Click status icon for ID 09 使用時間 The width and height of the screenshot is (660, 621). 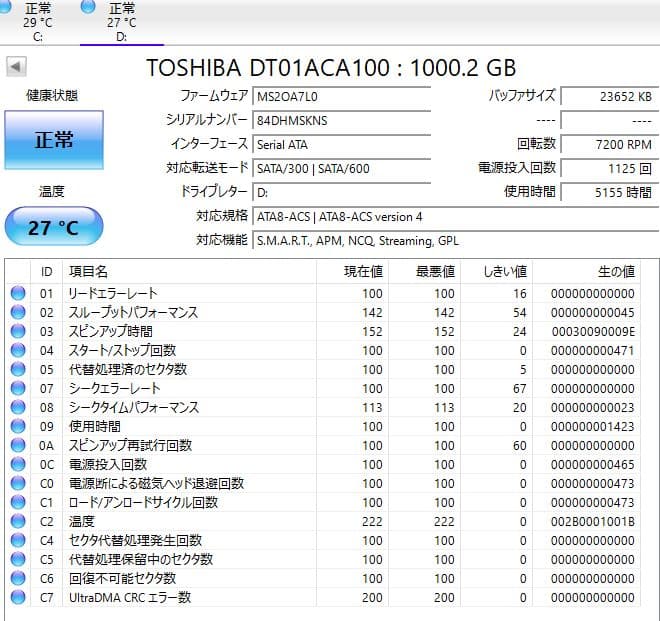(18, 426)
